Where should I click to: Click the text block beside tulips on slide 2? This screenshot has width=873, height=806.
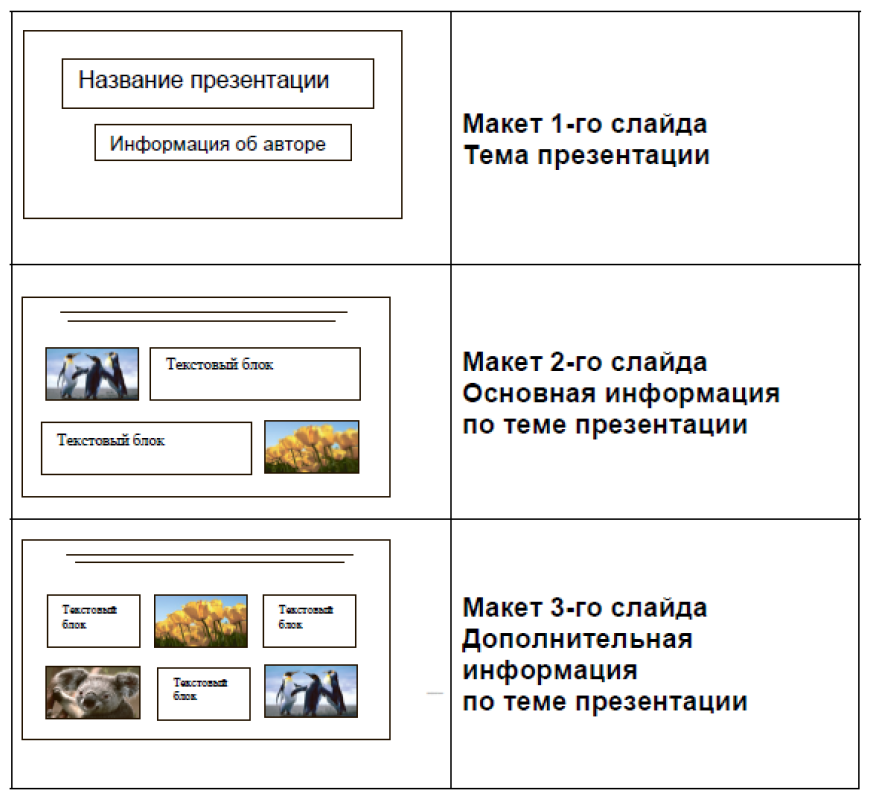click(x=146, y=448)
